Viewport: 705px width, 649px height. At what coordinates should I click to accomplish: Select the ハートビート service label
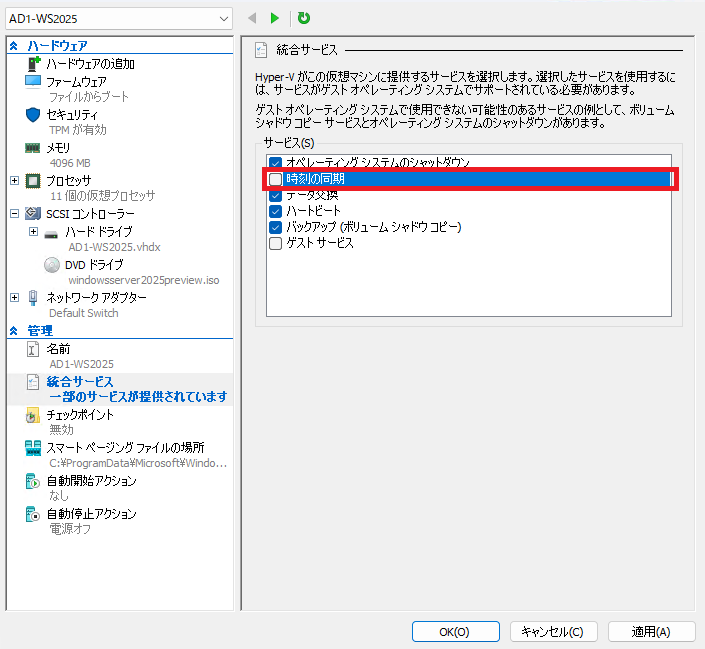(x=313, y=211)
